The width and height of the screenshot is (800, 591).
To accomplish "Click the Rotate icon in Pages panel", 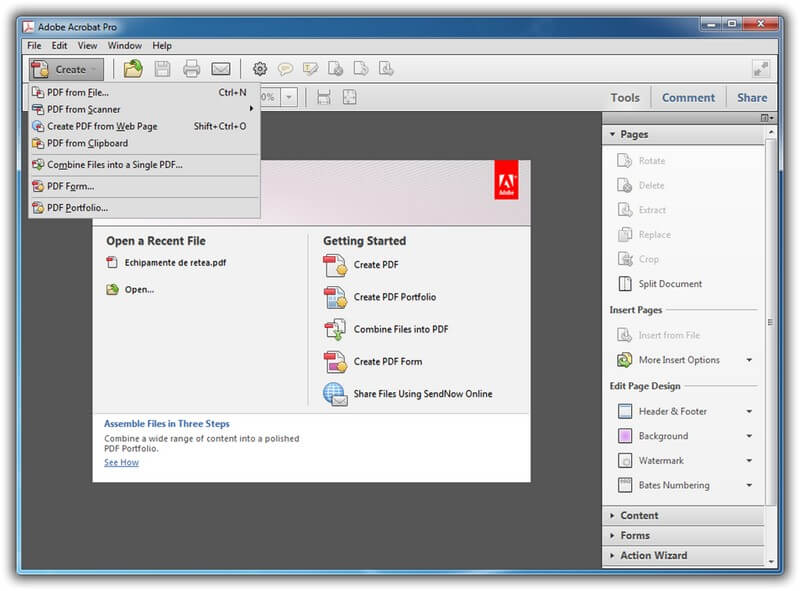I will (624, 161).
